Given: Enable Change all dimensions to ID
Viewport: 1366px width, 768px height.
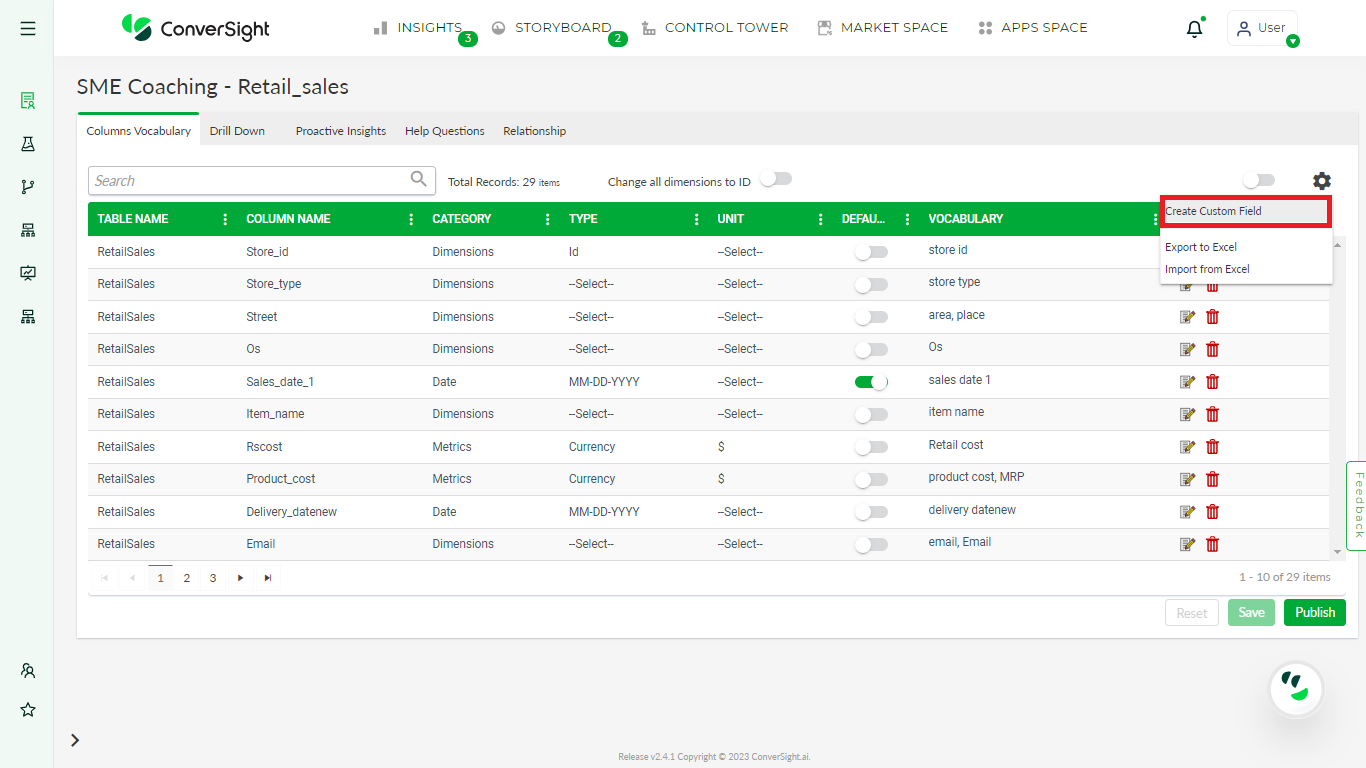Looking at the screenshot, I should (776, 177).
